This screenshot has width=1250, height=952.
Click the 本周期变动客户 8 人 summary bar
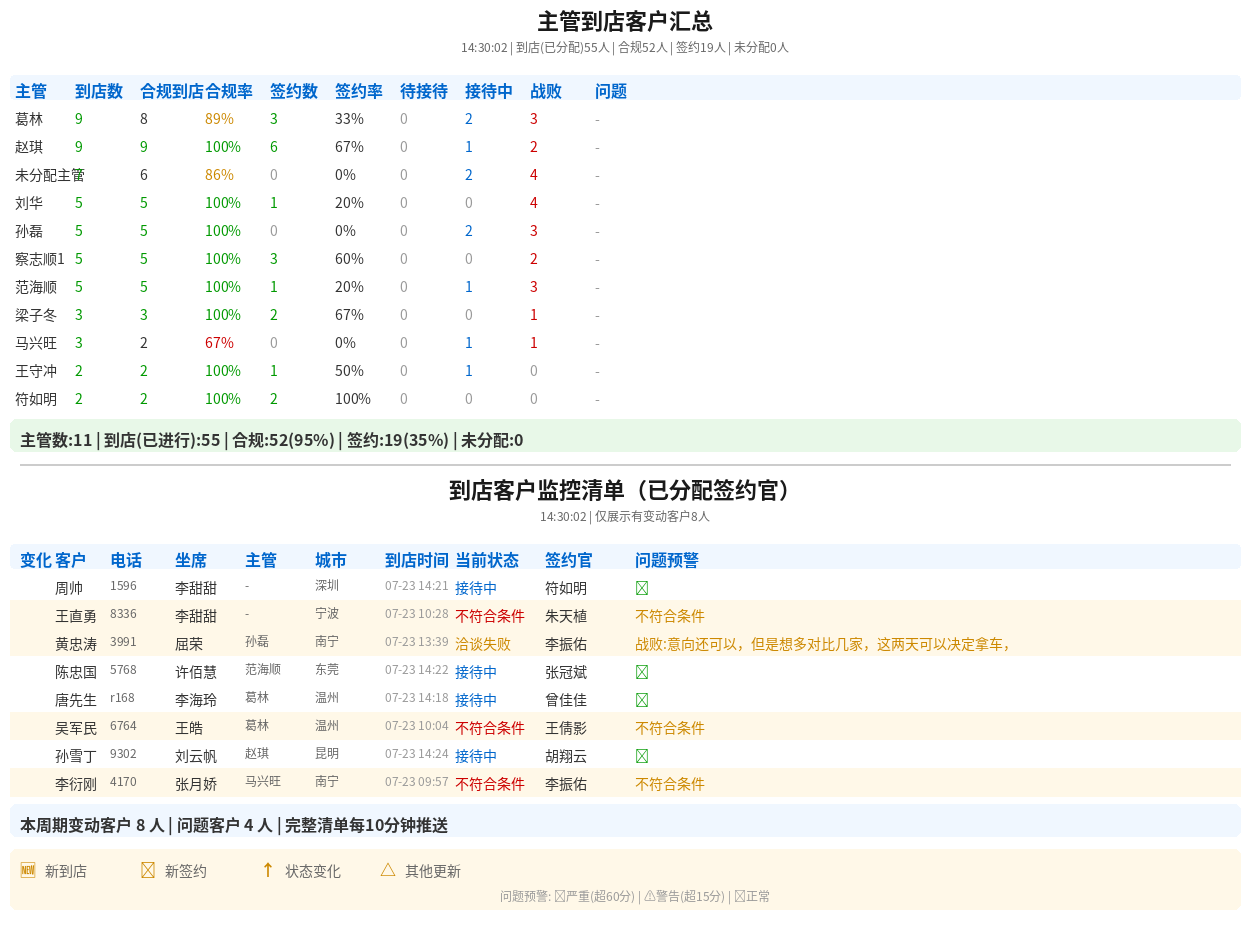click(x=625, y=821)
